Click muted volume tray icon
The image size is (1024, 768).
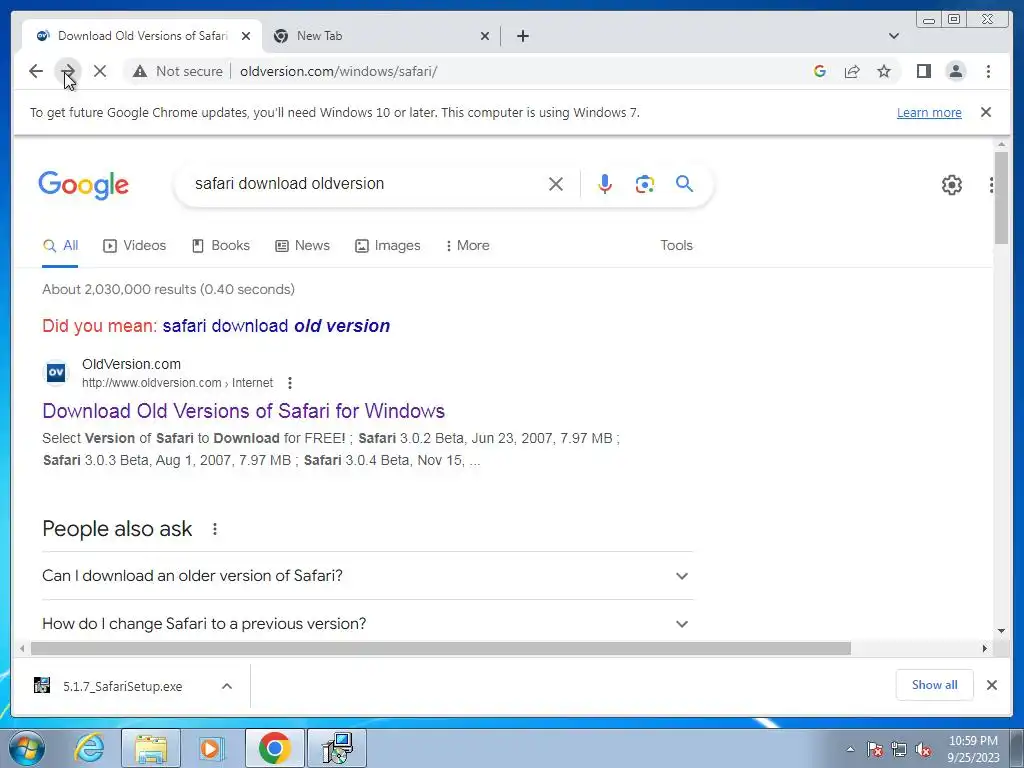pos(923,749)
